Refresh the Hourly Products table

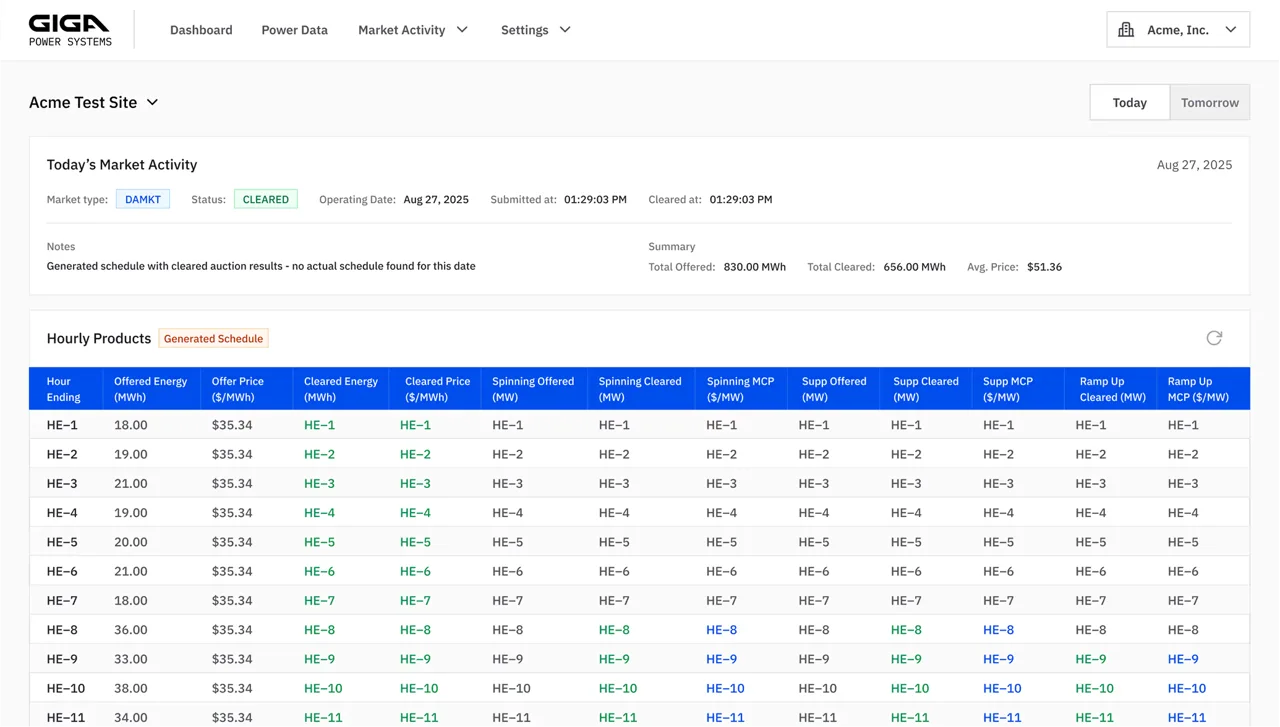click(x=1214, y=338)
